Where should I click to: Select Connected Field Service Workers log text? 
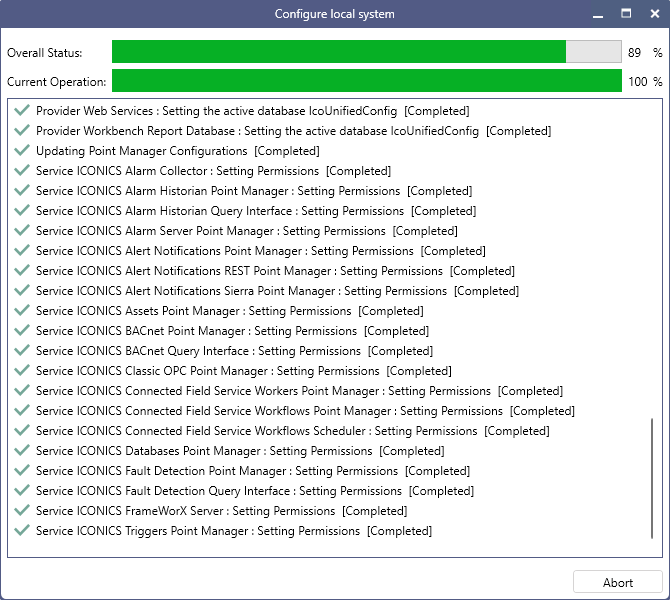pyautogui.click(x=300, y=391)
